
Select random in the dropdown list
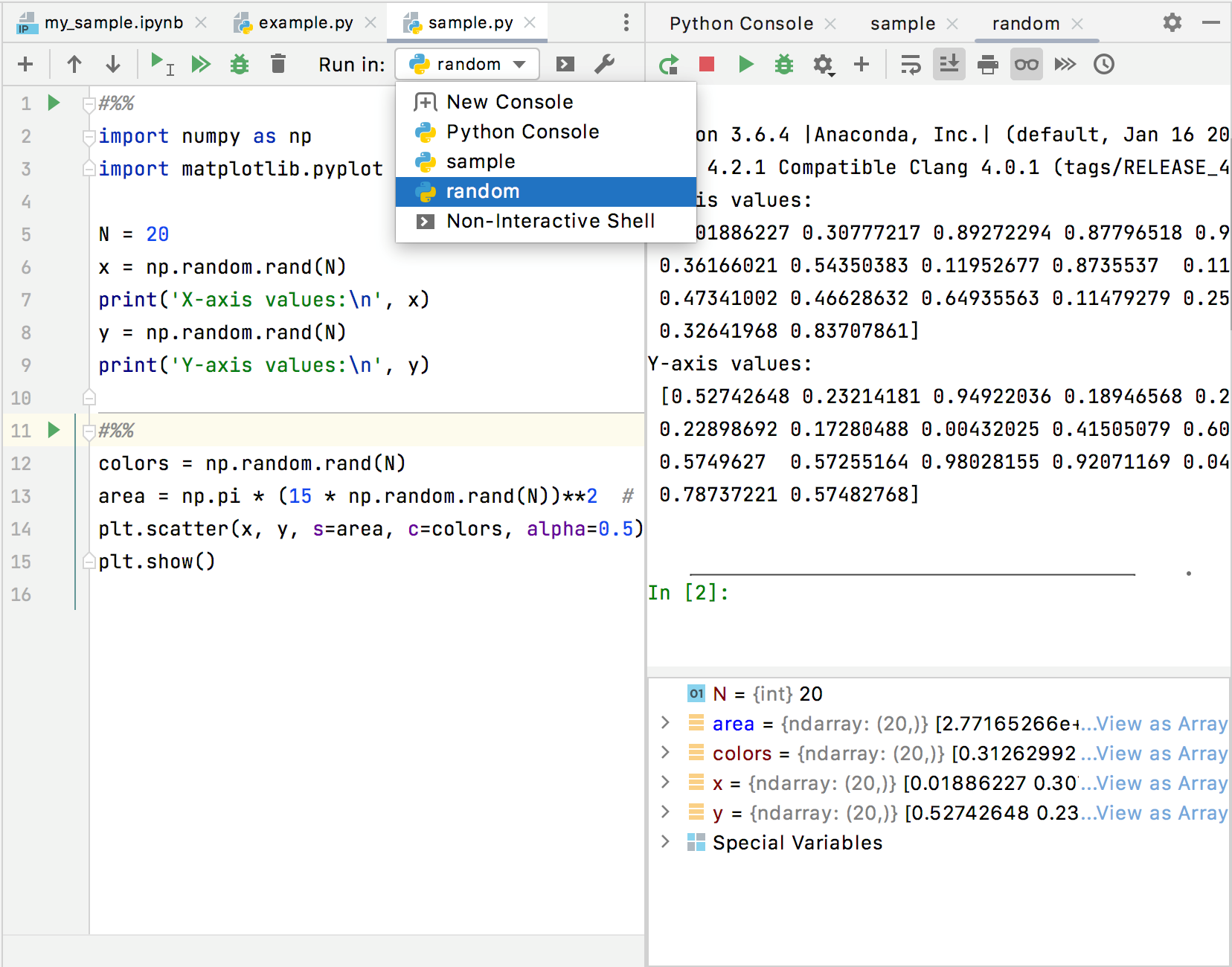[x=546, y=191]
